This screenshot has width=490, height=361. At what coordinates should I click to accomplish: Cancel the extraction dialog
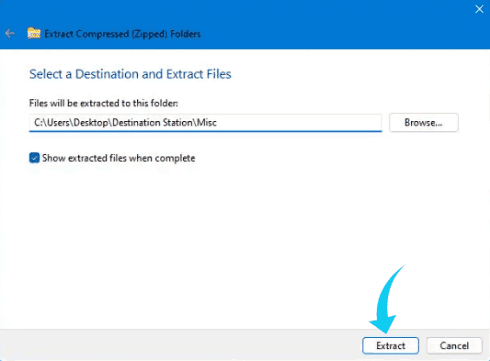pyautogui.click(x=454, y=346)
